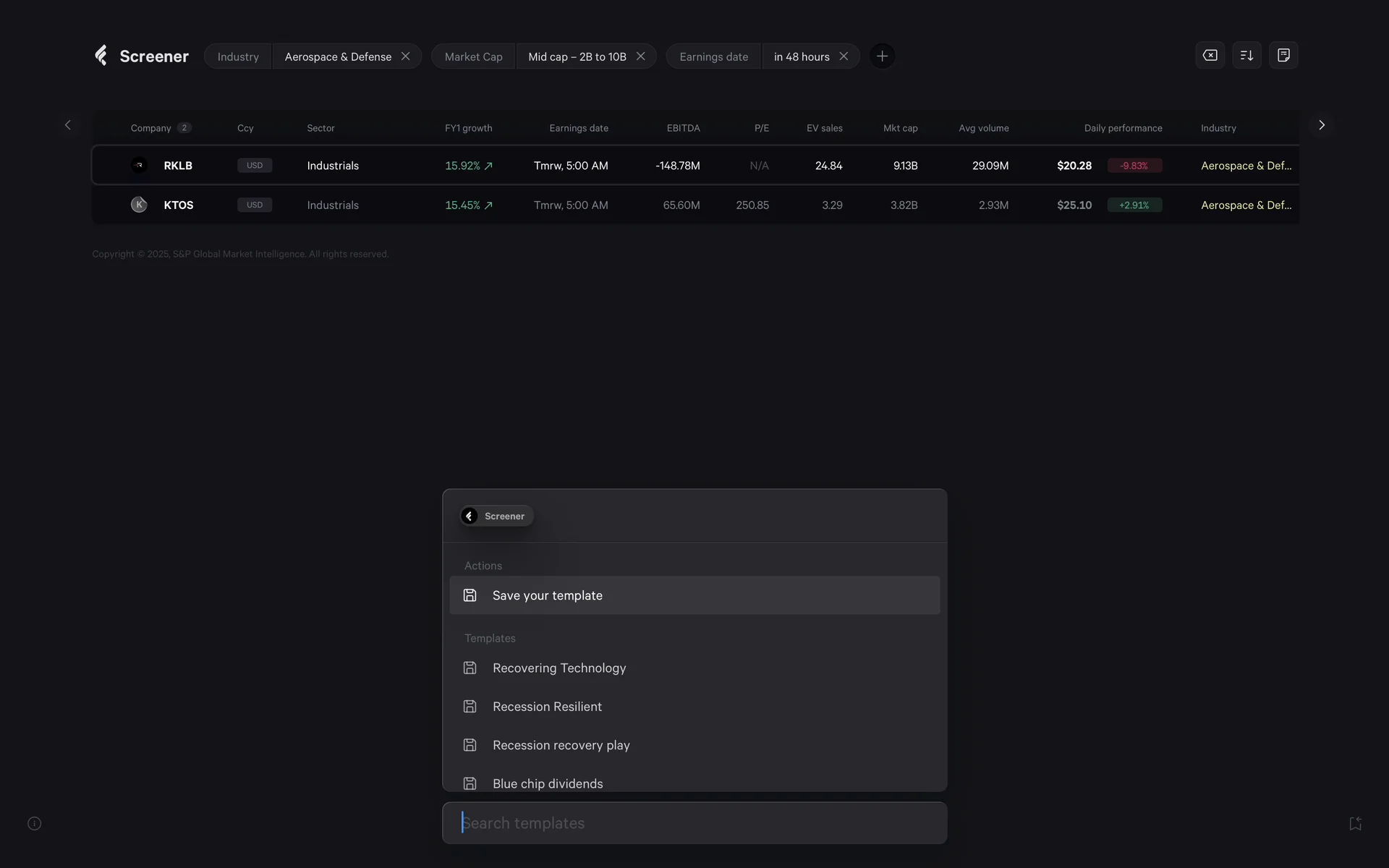
Task: Focus the Search templates input field
Action: pyautogui.click(x=694, y=823)
